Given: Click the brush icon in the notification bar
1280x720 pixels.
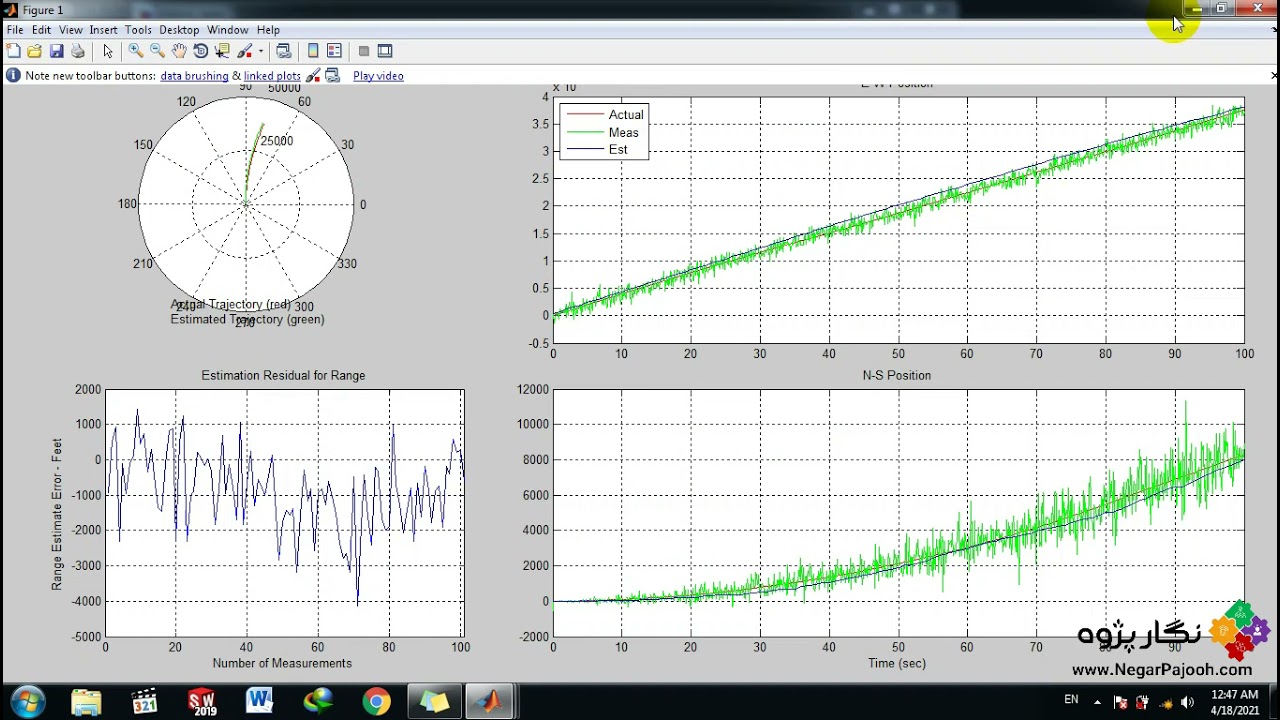Looking at the screenshot, I should point(313,76).
